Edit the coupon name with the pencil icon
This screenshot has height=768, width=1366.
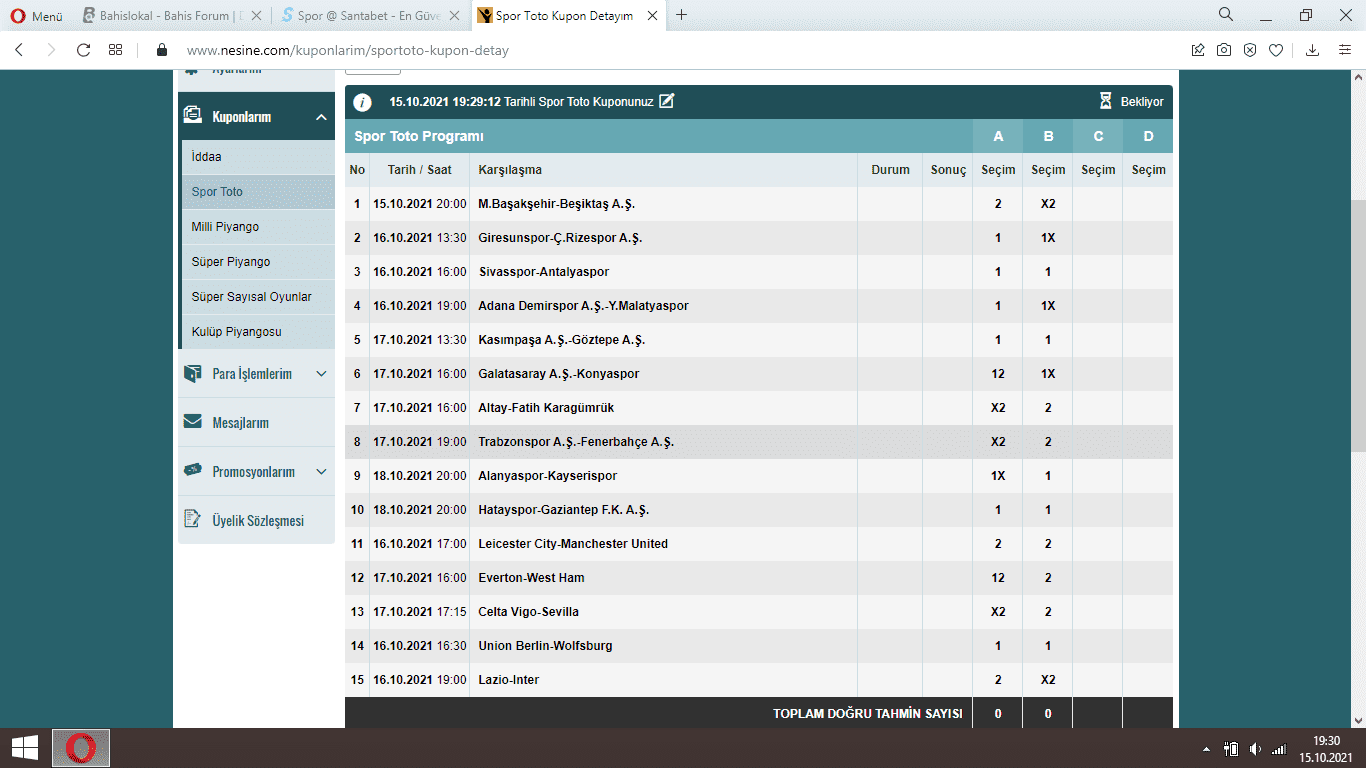click(x=667, y=101)
